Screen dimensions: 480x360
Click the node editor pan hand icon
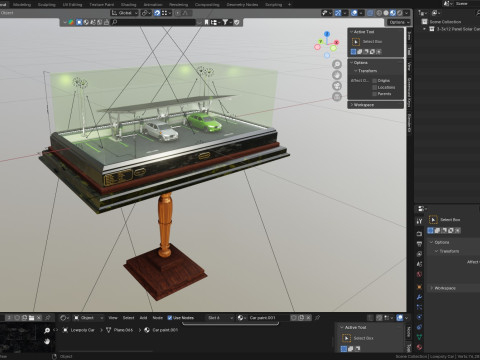point(47,341)
